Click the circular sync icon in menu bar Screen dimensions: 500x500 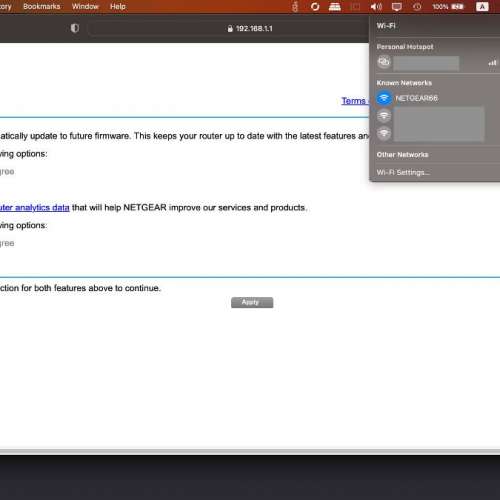point(315,7)
